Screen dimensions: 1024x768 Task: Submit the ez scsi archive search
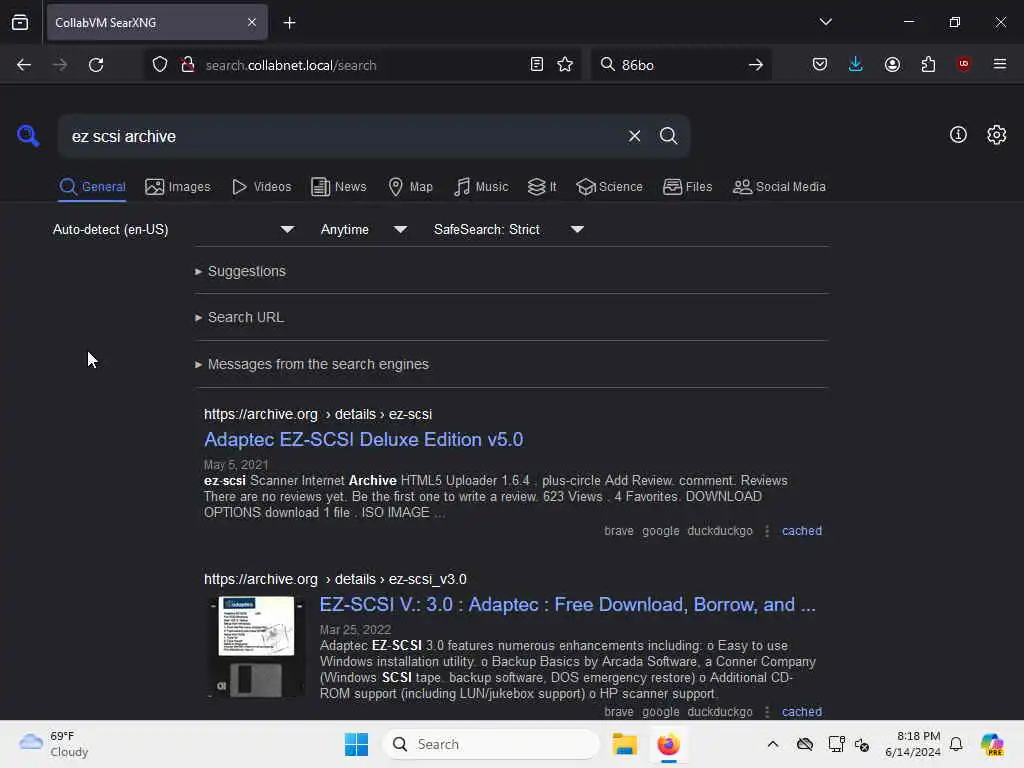tap(668, 136)
